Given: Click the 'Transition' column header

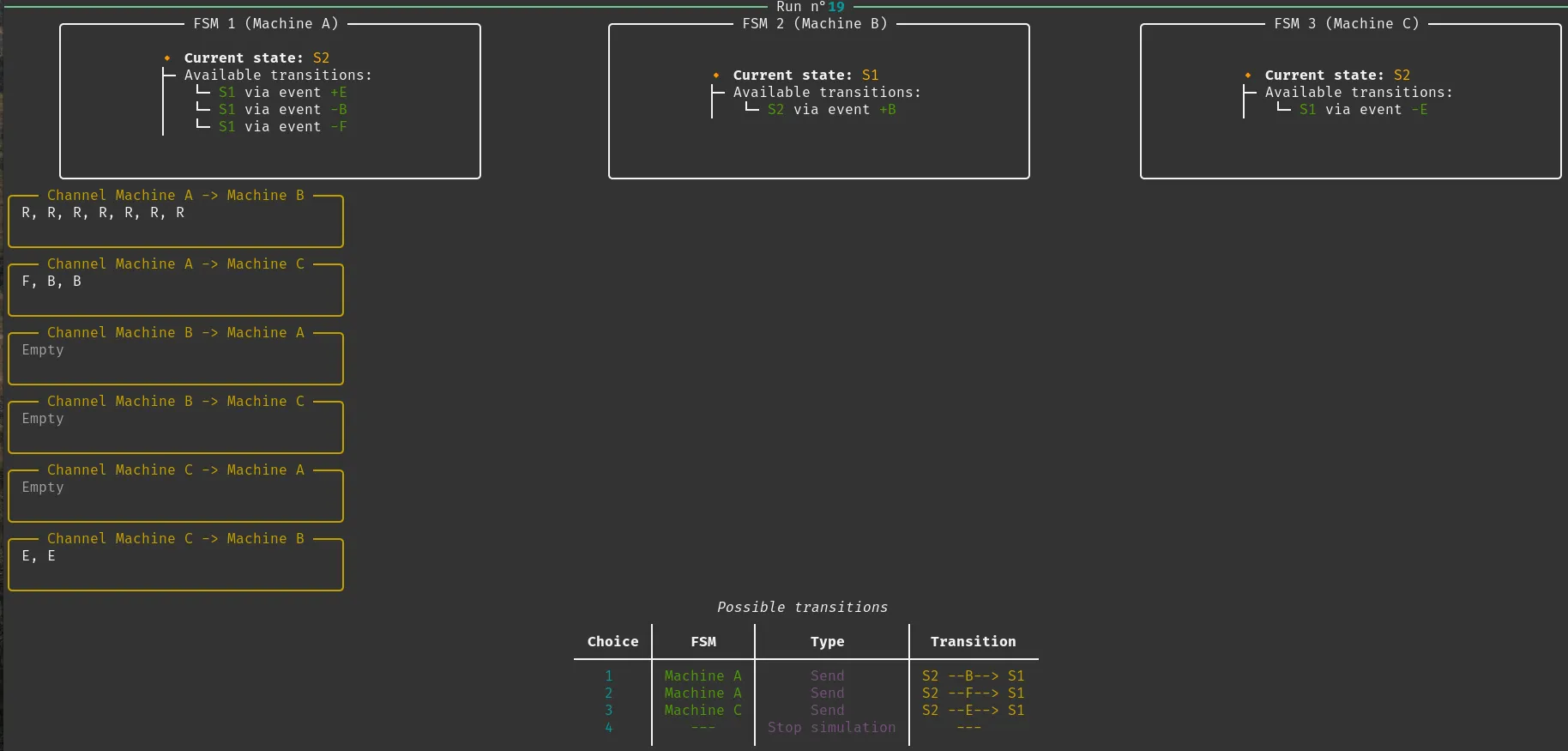Looking at the screenshot, I should pyautogui.click(x=973, y=642).
